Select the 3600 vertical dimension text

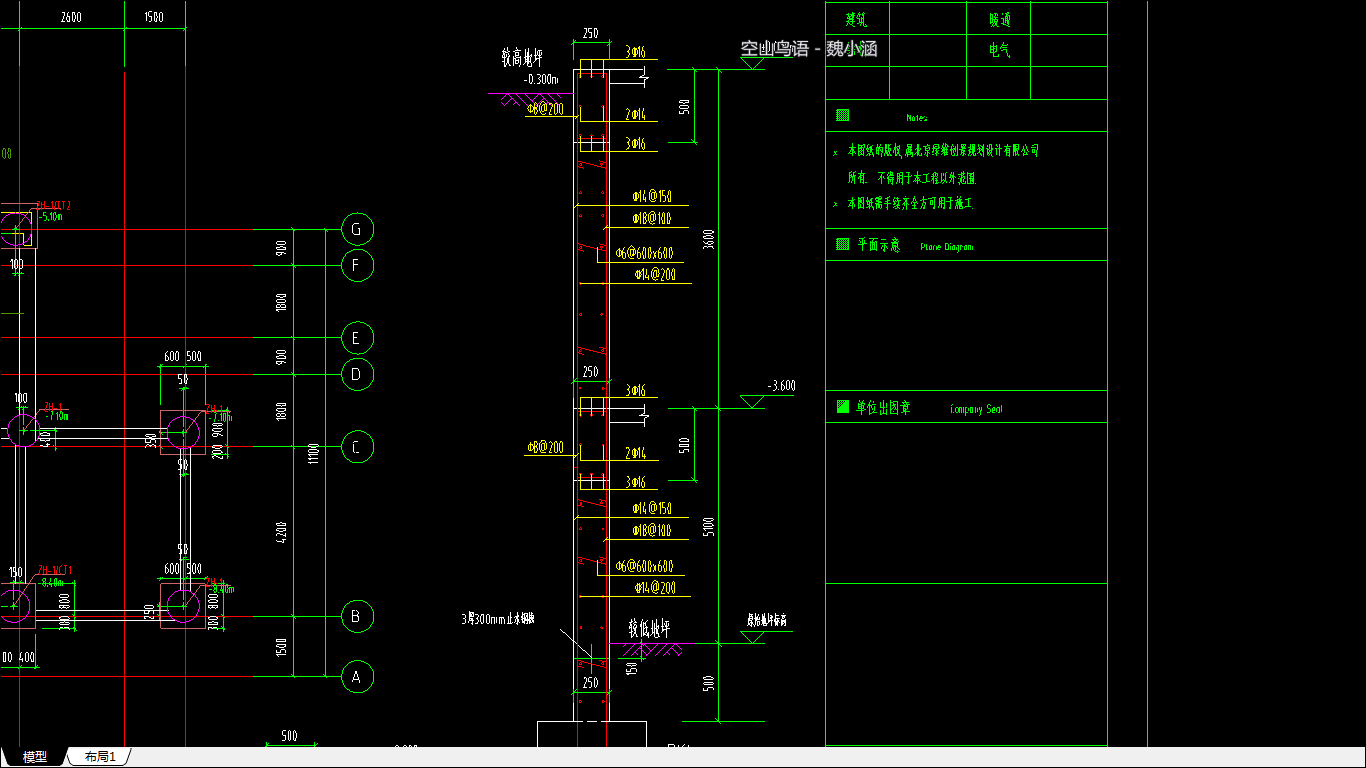(709, 240)
